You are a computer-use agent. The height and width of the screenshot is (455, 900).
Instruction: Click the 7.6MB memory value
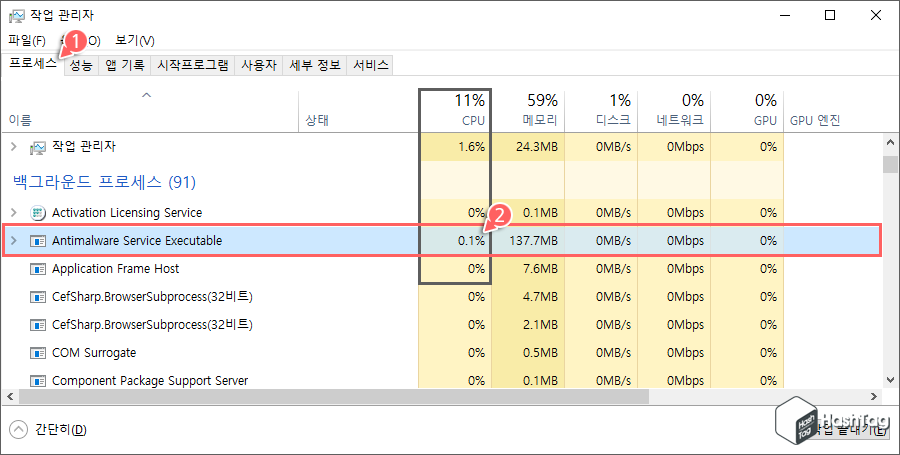pyautogui.click(x=540, y=269)
